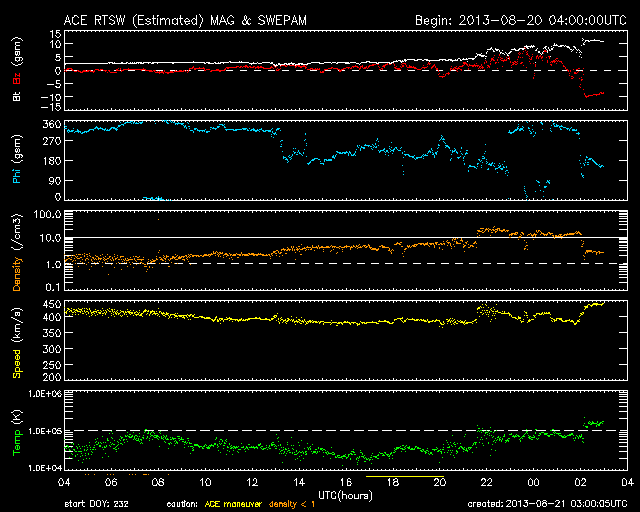Click the 'UTC(hours)' x-axis title
Screen dimensions: 640x512
point(345,496)
